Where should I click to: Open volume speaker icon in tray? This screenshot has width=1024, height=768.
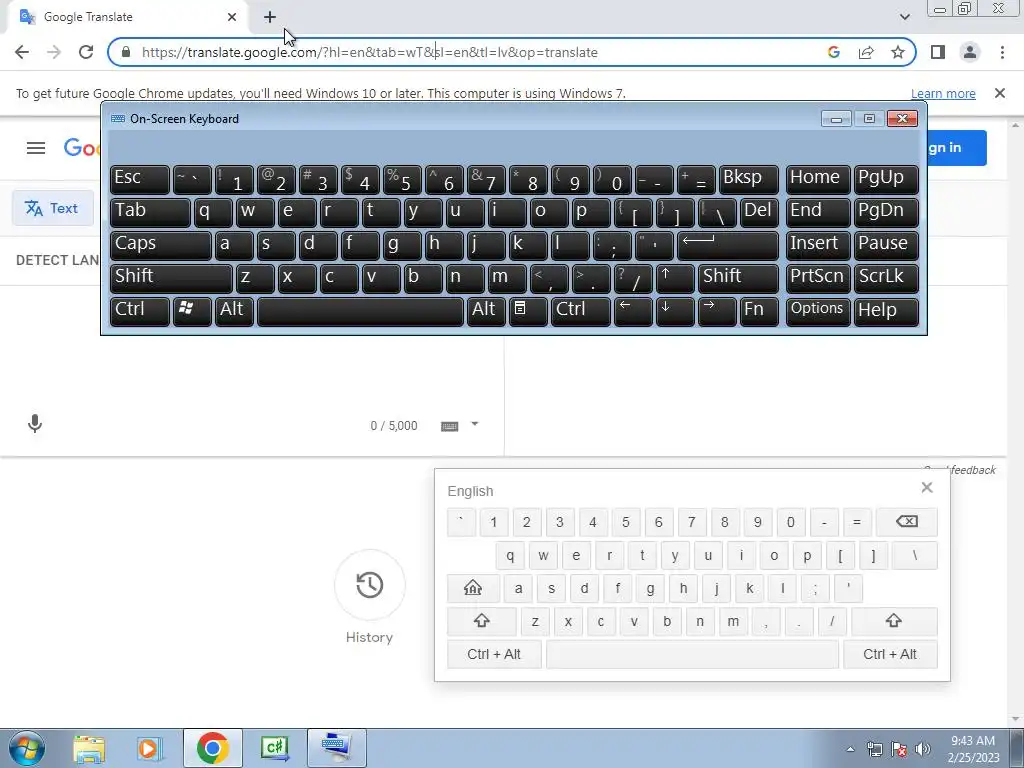(x=923, y=749)
